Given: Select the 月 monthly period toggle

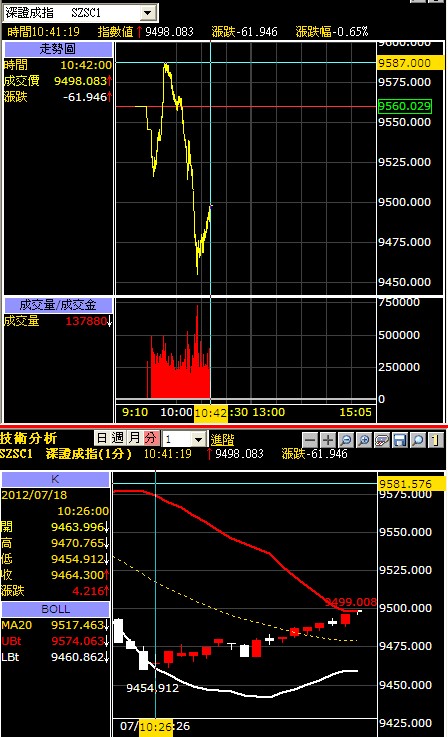Looking at the screenshot, I should (x=134, y=439).
